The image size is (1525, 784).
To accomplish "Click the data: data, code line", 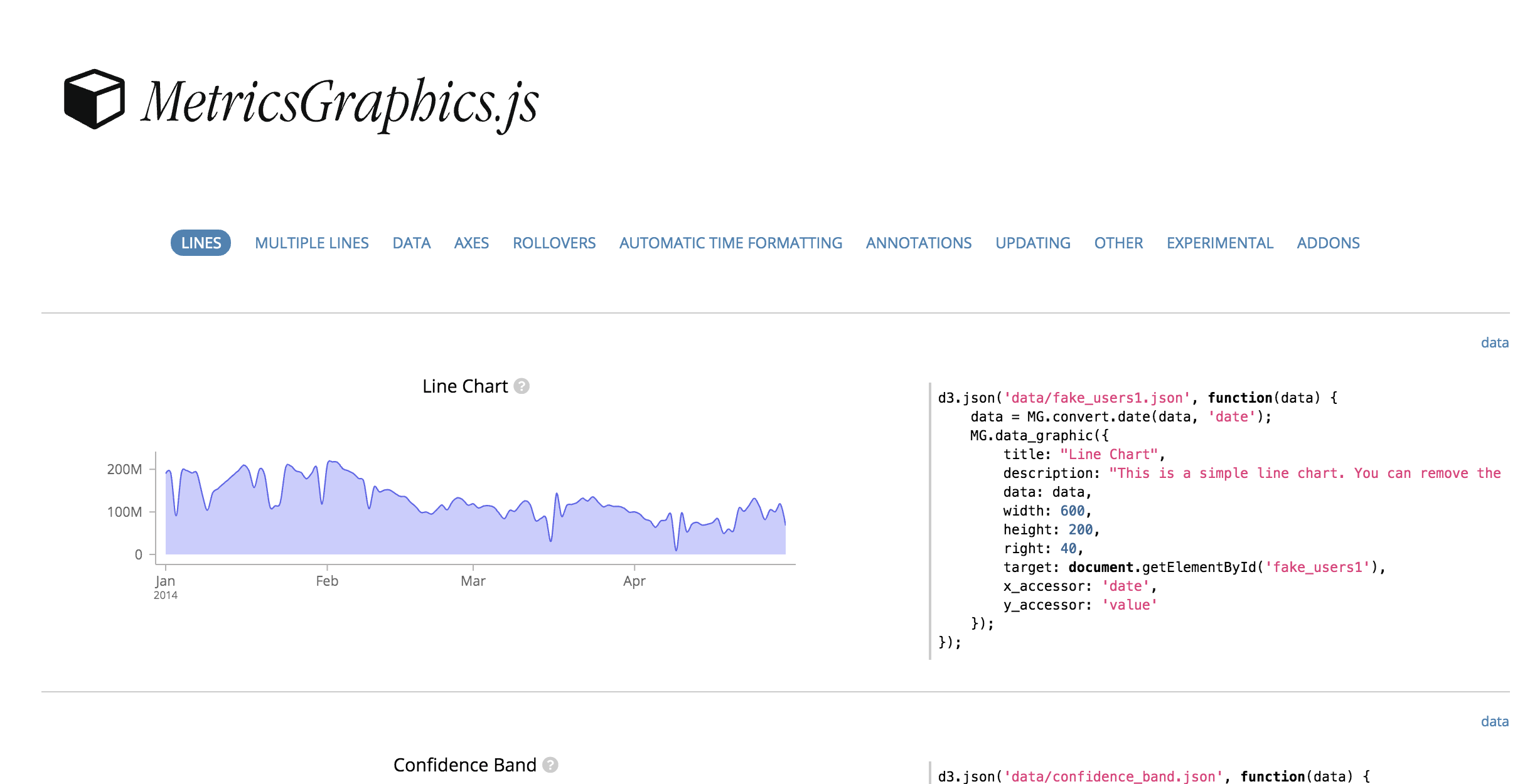I will click(x=1047, y=492).
